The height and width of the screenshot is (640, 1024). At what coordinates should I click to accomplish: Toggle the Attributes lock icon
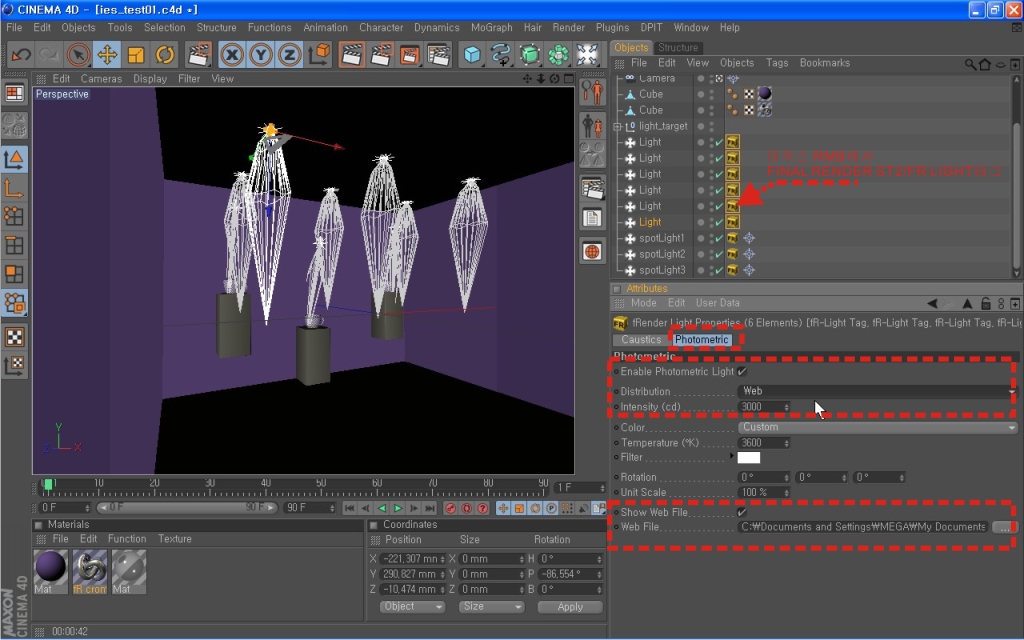[985, 303]
